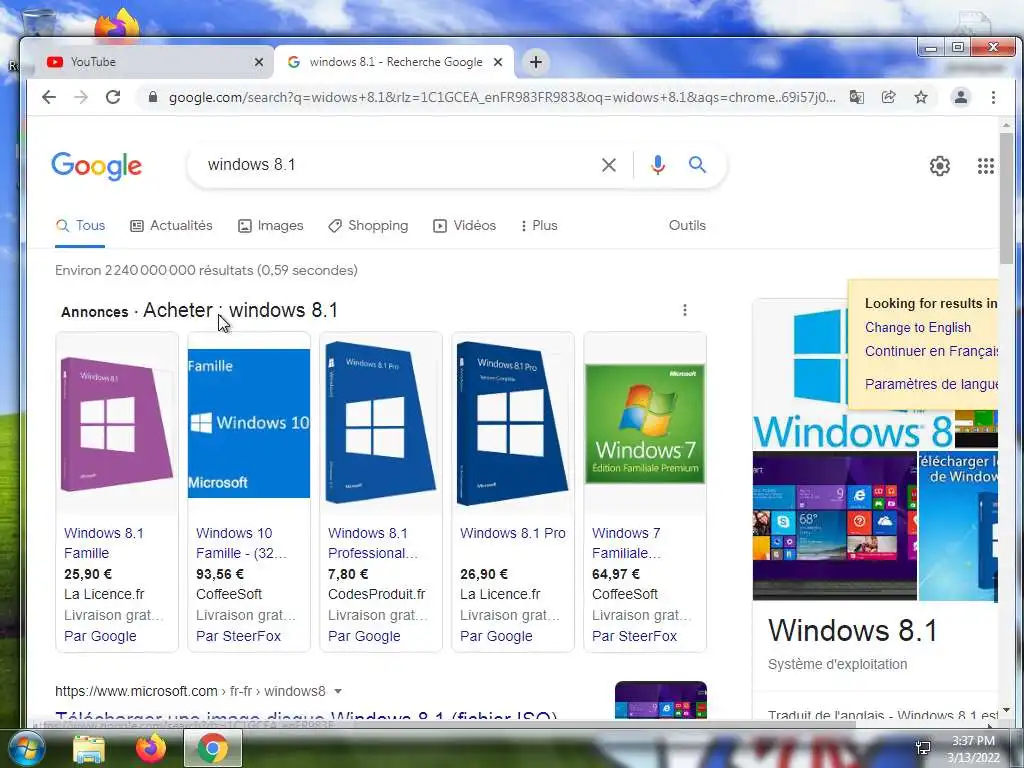This screenshot has width=1024, height=768.
Task: Click the 7,80 € price text
Action: 348,574
